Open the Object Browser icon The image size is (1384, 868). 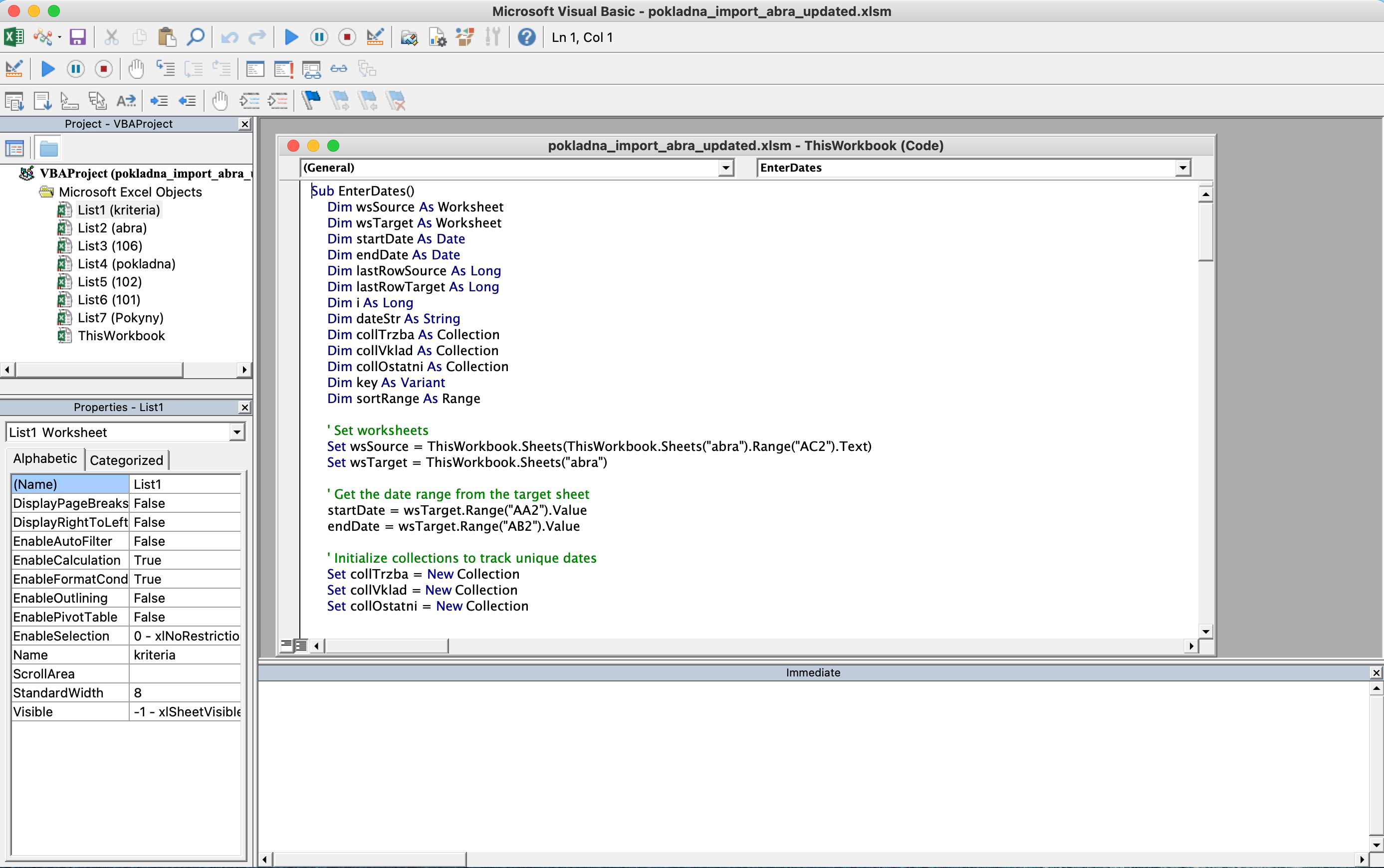pyautogui.click(x=465, y=37)
